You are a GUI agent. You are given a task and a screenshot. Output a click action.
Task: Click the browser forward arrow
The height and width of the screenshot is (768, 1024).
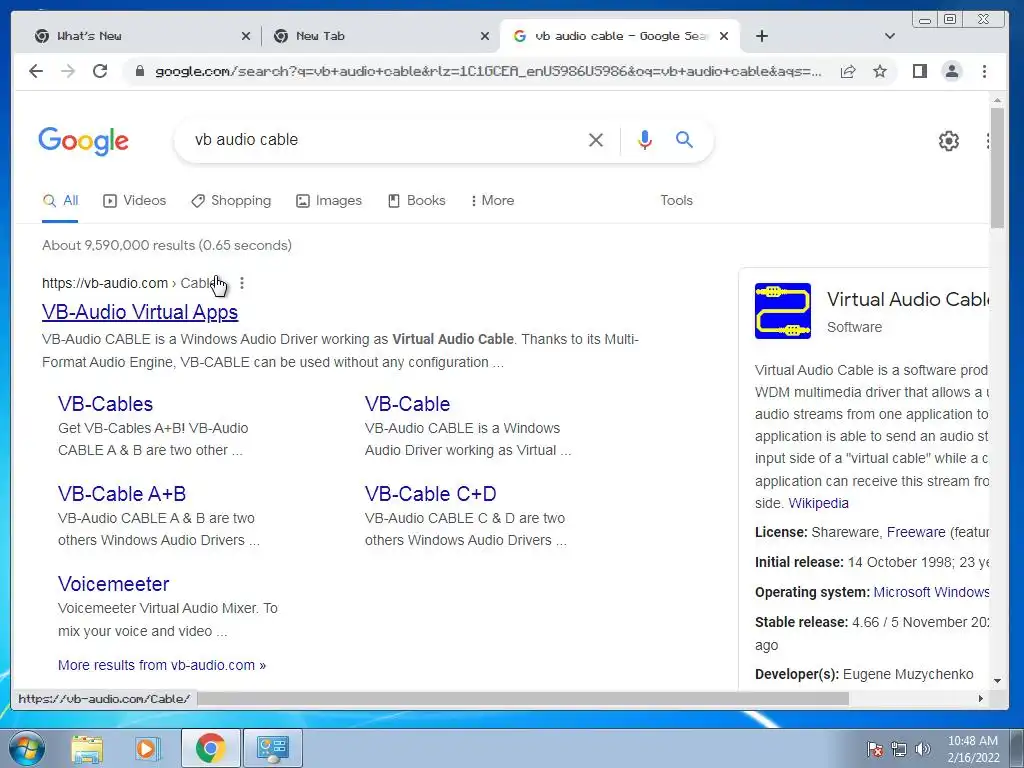68,71
